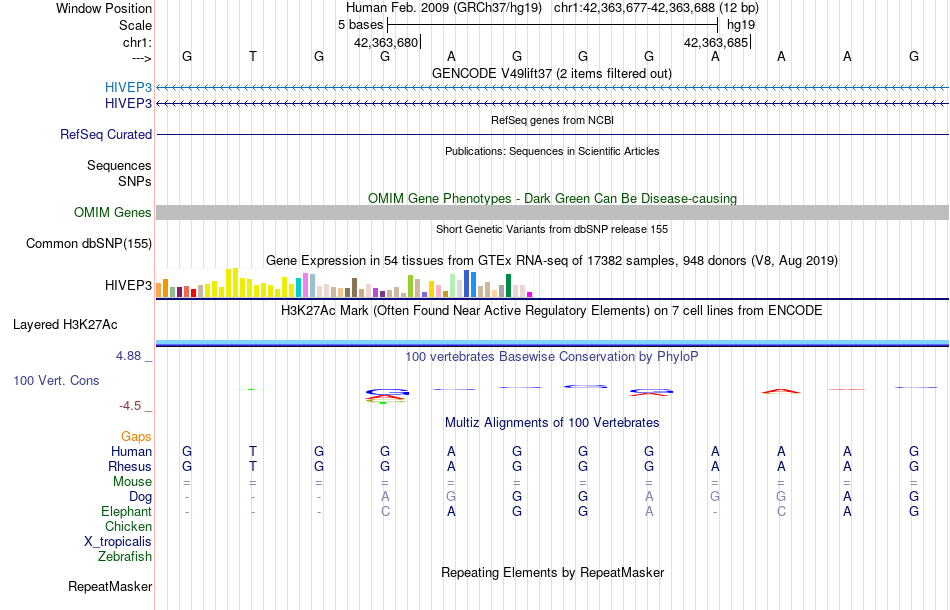Image resolution: width=950 pixels, height=610 pixels.
Task: Click the -4.5 lower PhyloP scale value
Action: tap(130, 406)
